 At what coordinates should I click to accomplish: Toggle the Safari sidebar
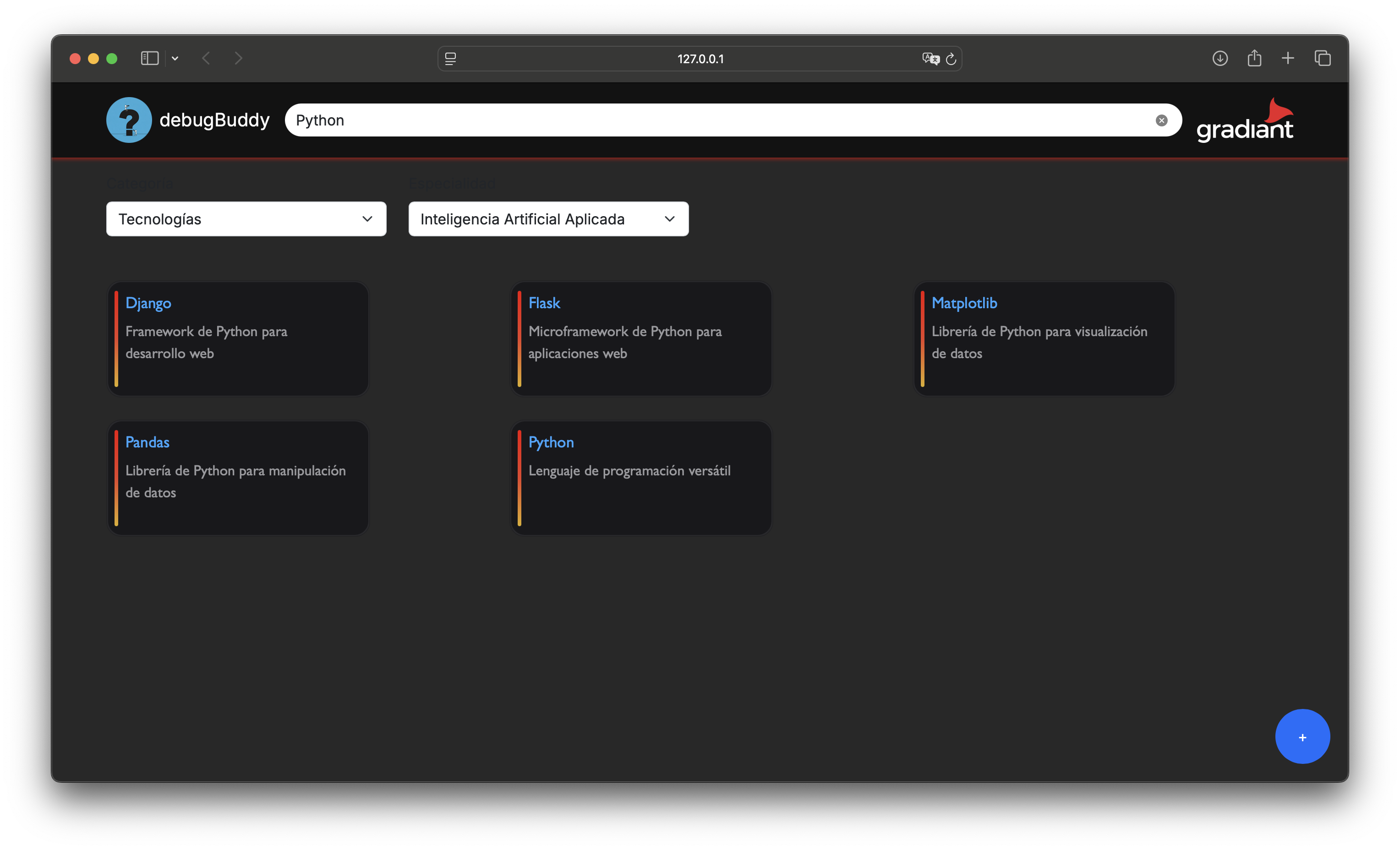pyautogui.click(x=149, y=59)
